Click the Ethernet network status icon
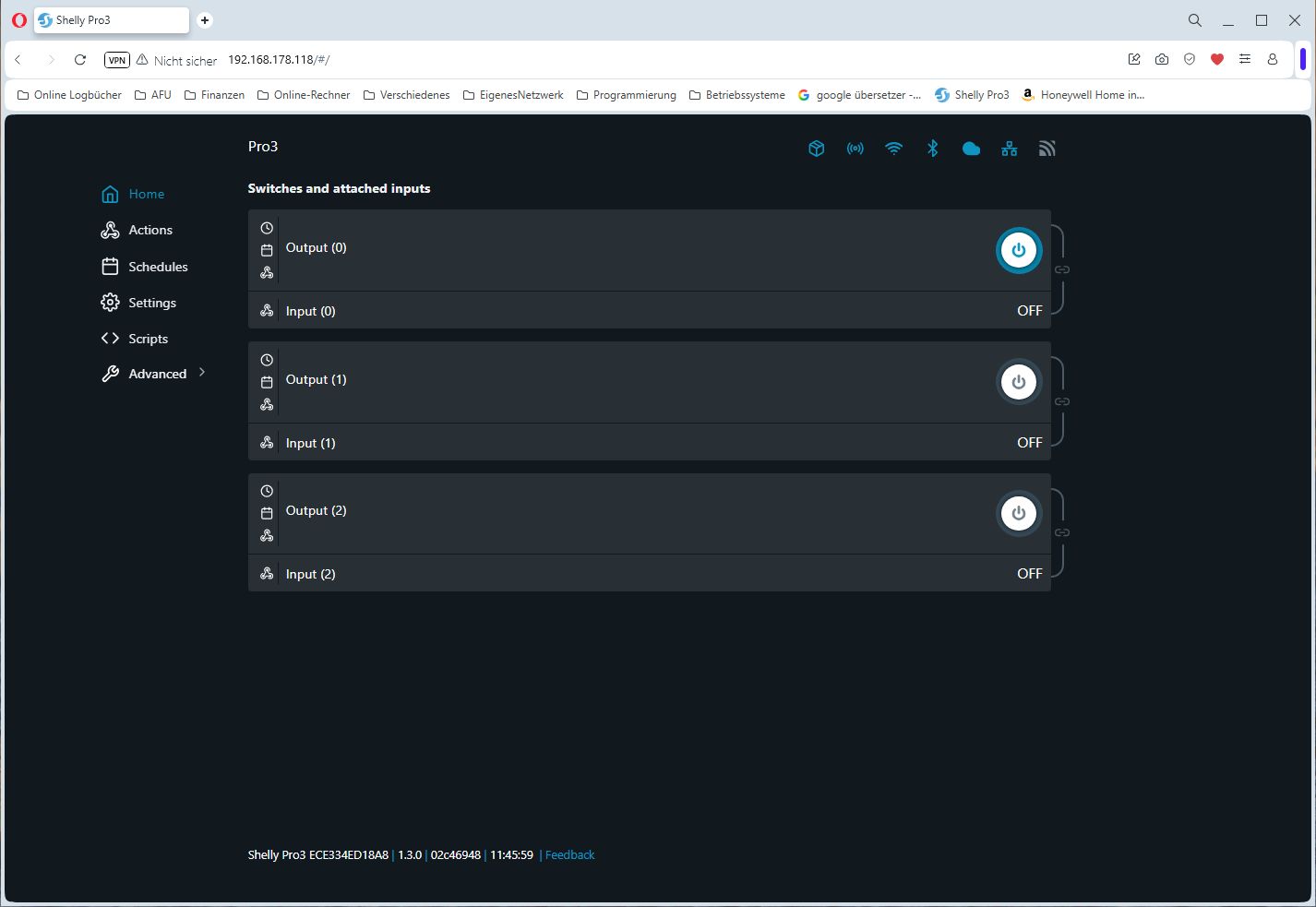The image size is (1316, 907). tap(1009, 149)
